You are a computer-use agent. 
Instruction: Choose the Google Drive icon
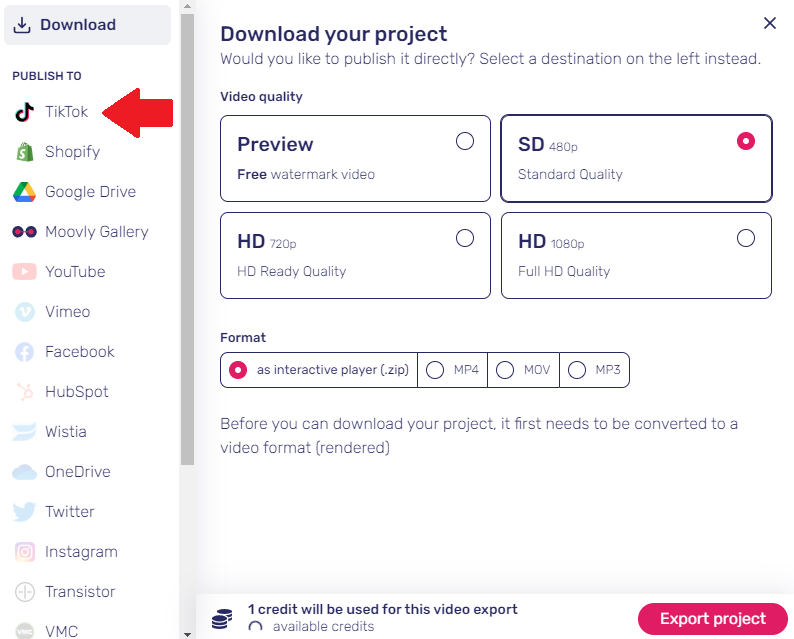[x=24, y=192]
